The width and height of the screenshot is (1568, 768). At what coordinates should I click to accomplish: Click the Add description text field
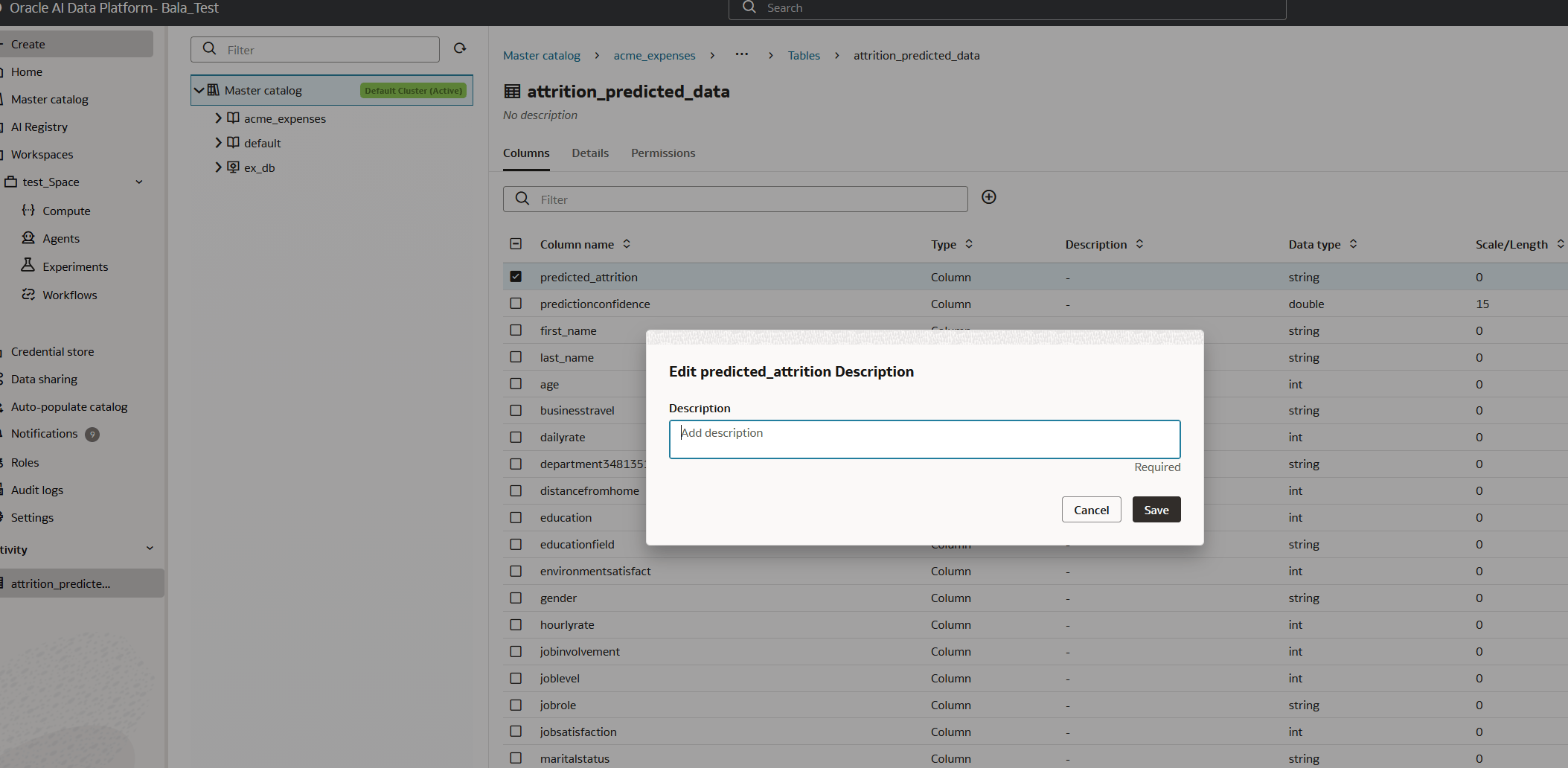tap(924, 439)
